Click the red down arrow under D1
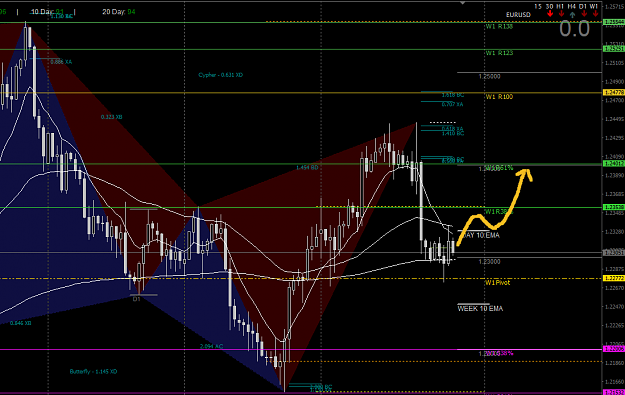This screenshot has width=625, height=395. (584, 14)
